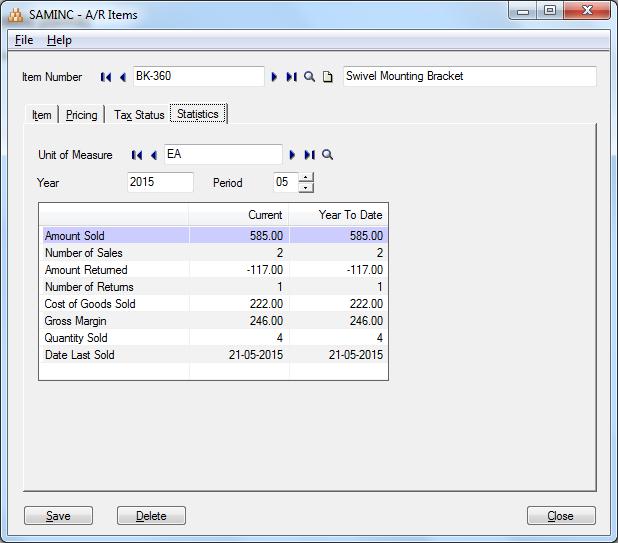618x543 pixels.
Task: Open the Item Number finder magnifier
Action: (x=310, y=77)
